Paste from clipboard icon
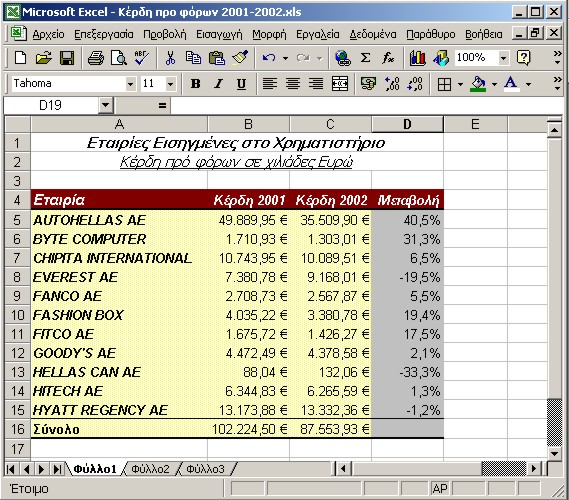The width and height of the screenshot is (569, 500). pos(216,58)
